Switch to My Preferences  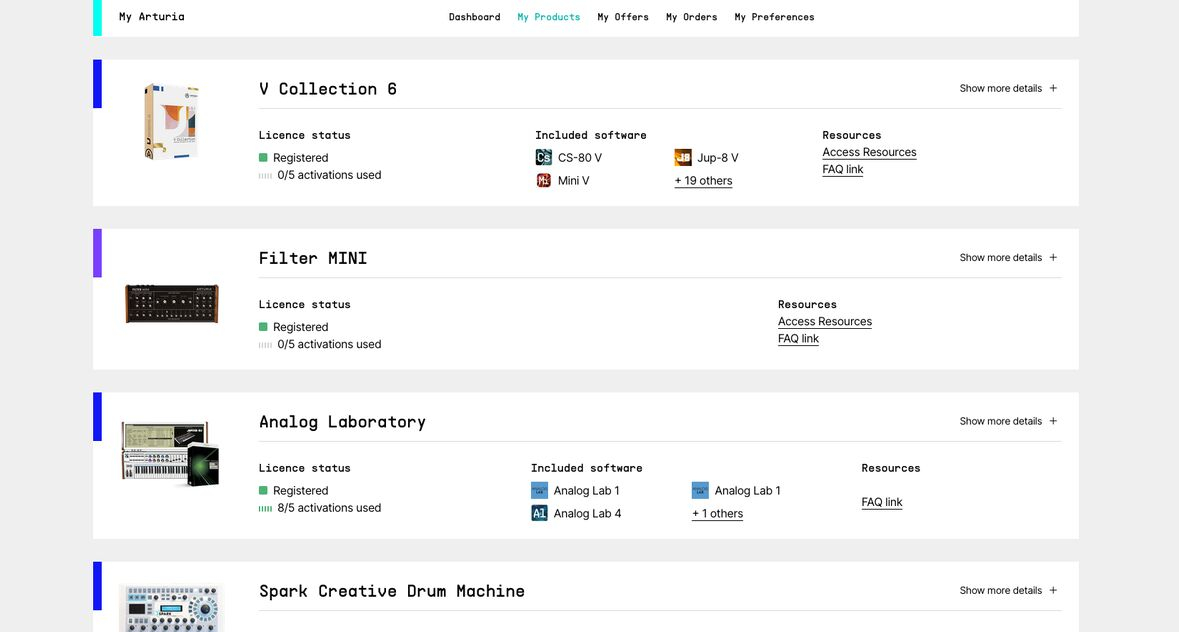point(774,17)
